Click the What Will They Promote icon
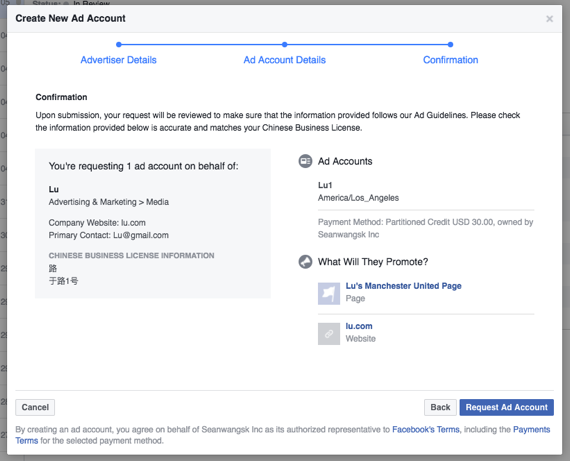This screenshot has height=461, width=570. click(x=305, y=262)
